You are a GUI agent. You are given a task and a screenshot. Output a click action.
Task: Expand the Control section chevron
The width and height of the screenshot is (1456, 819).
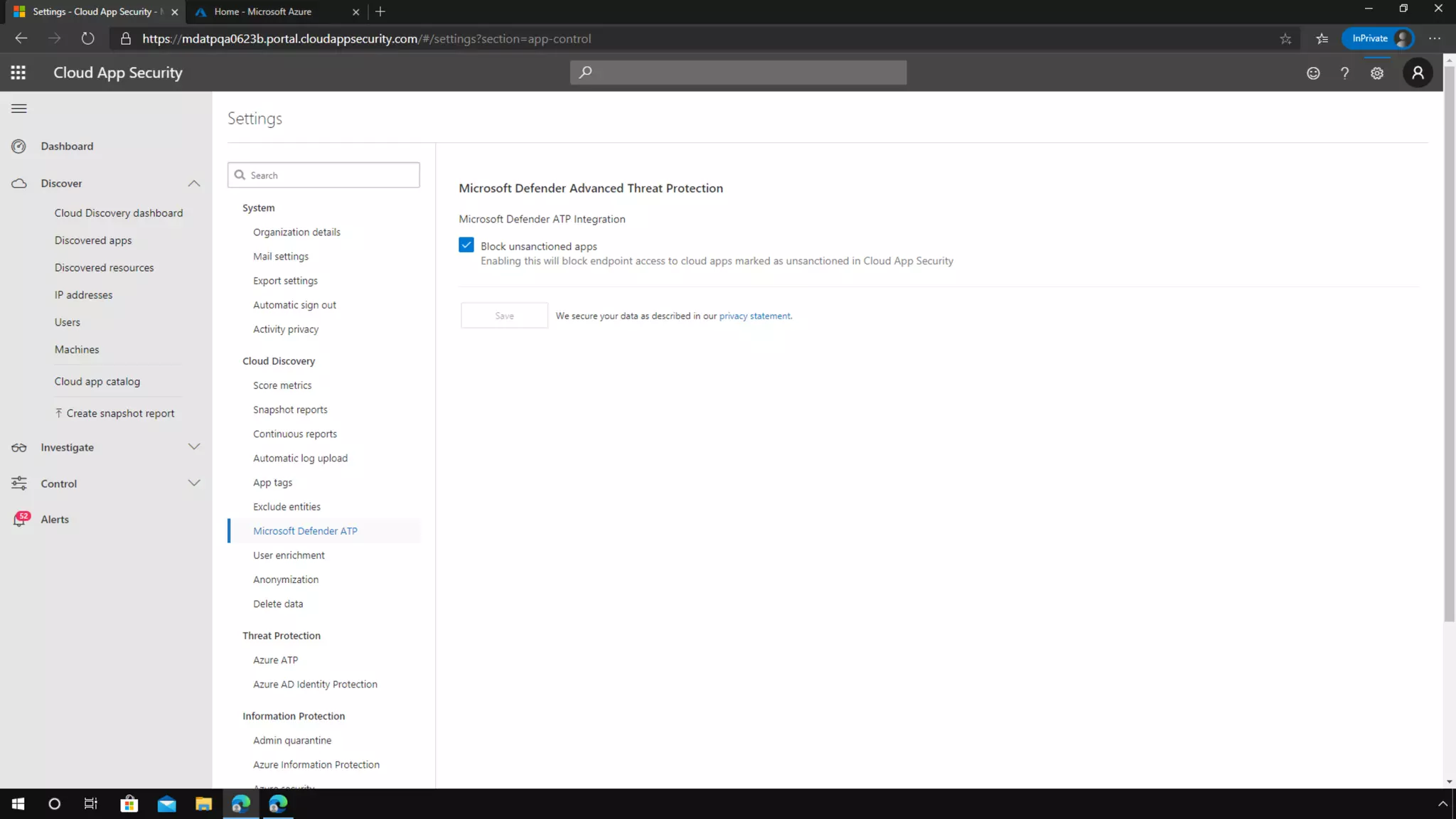pos(194,483)
